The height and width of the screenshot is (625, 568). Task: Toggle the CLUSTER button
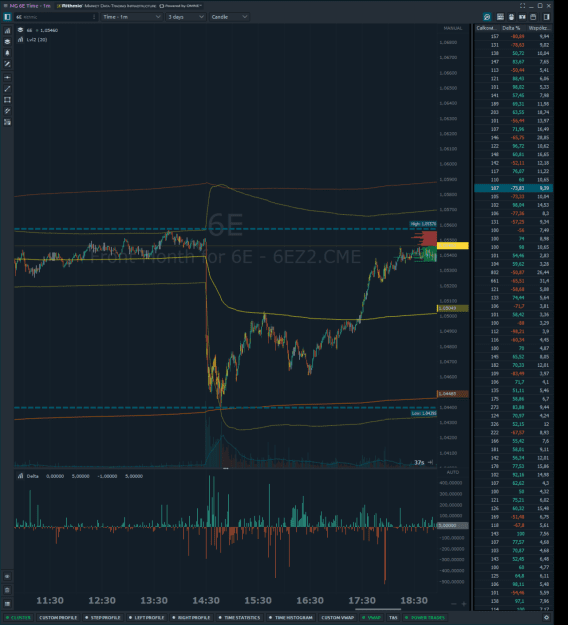(18, 617)
